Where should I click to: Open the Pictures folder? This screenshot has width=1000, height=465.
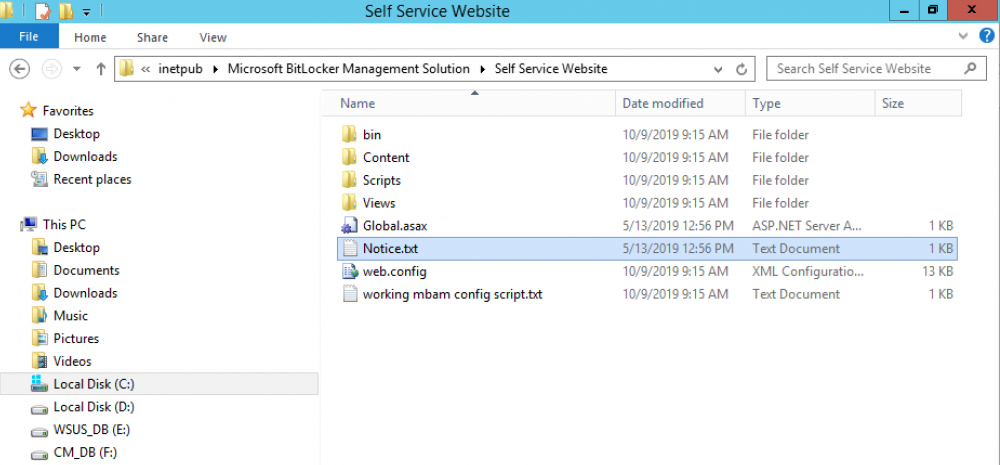(x=76, y=339)
